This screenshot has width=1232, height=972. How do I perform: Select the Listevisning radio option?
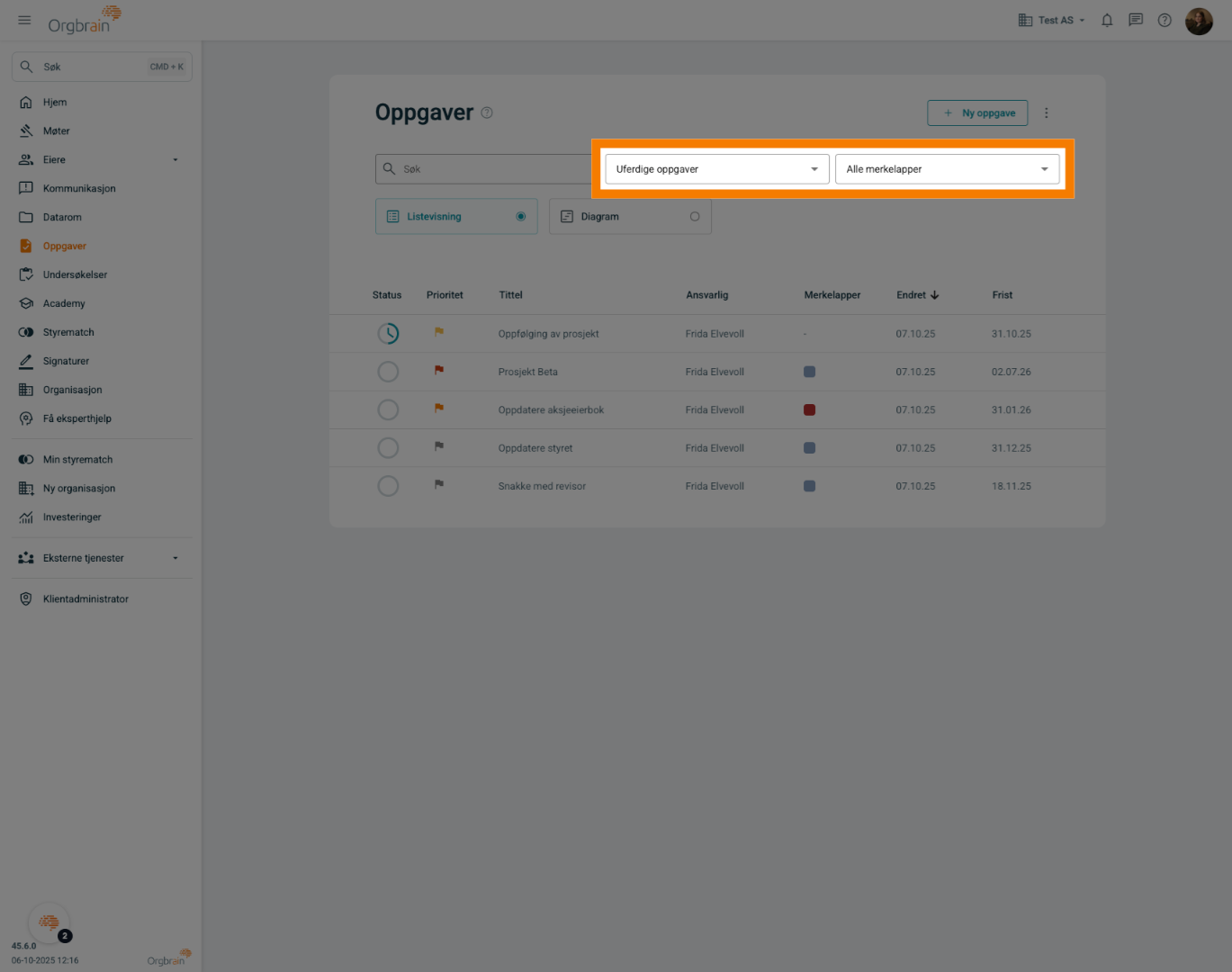[x=520, y=217]
